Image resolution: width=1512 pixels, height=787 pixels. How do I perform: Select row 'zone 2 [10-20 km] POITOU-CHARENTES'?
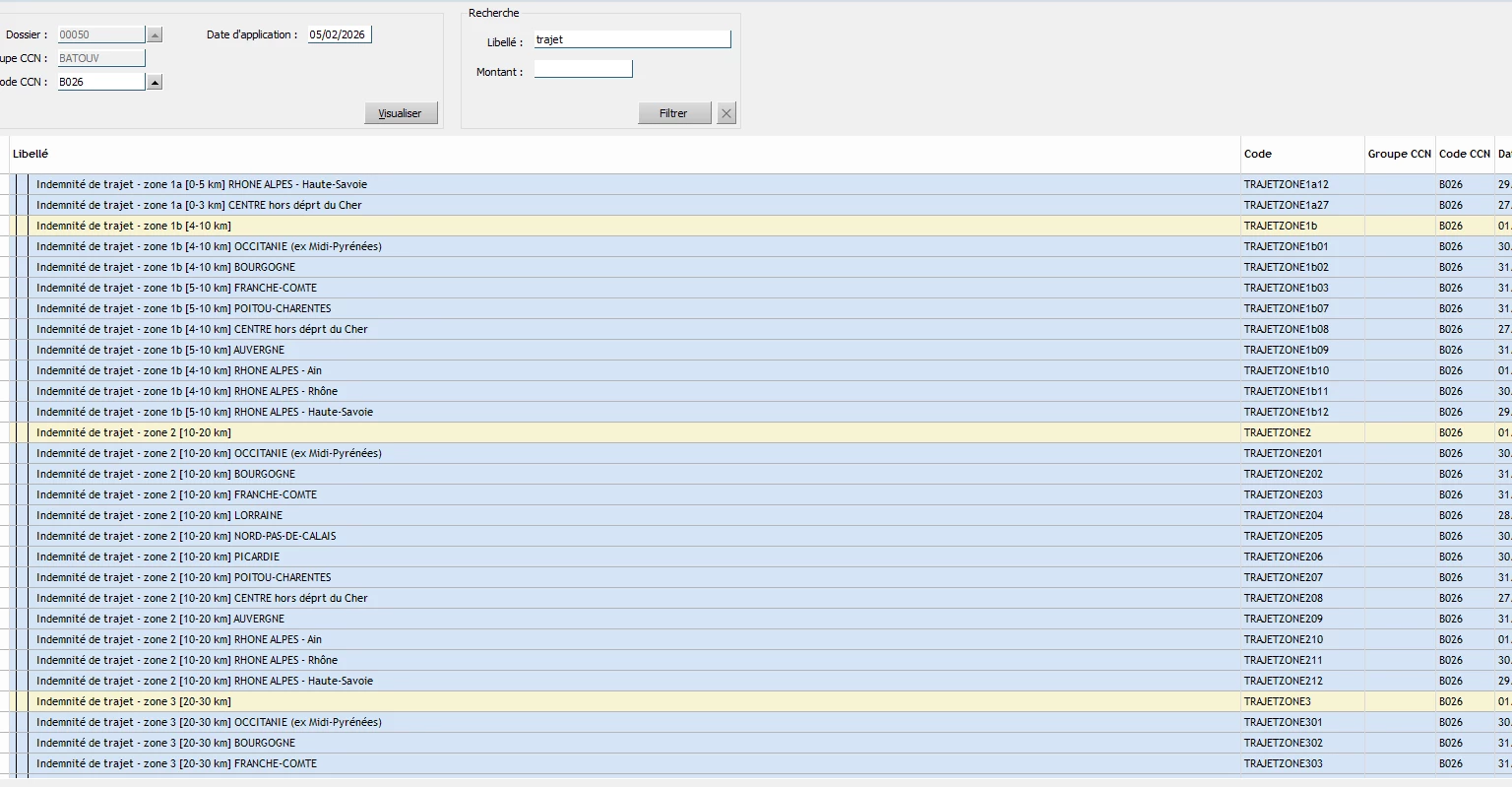pyautogui.click(x=756, y=577)
